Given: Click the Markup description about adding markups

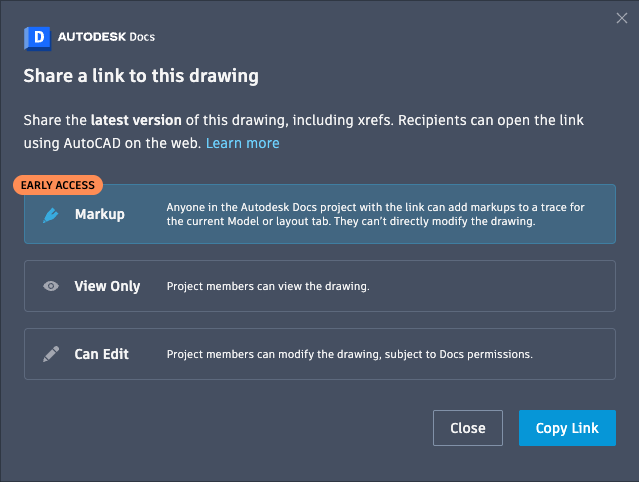Looking at the screenshot, I should [375, 214].
